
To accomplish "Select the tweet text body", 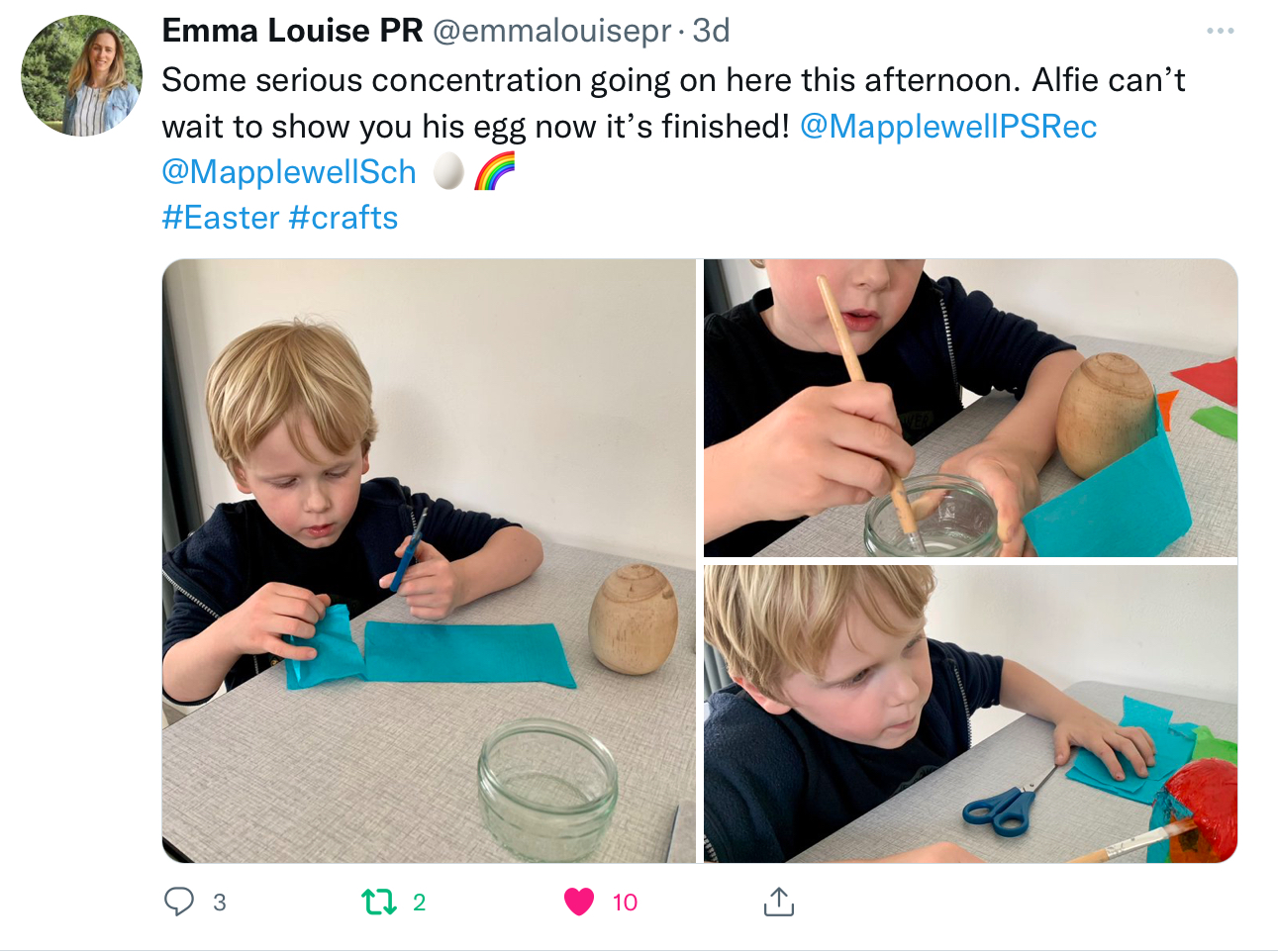I will 673,148.
